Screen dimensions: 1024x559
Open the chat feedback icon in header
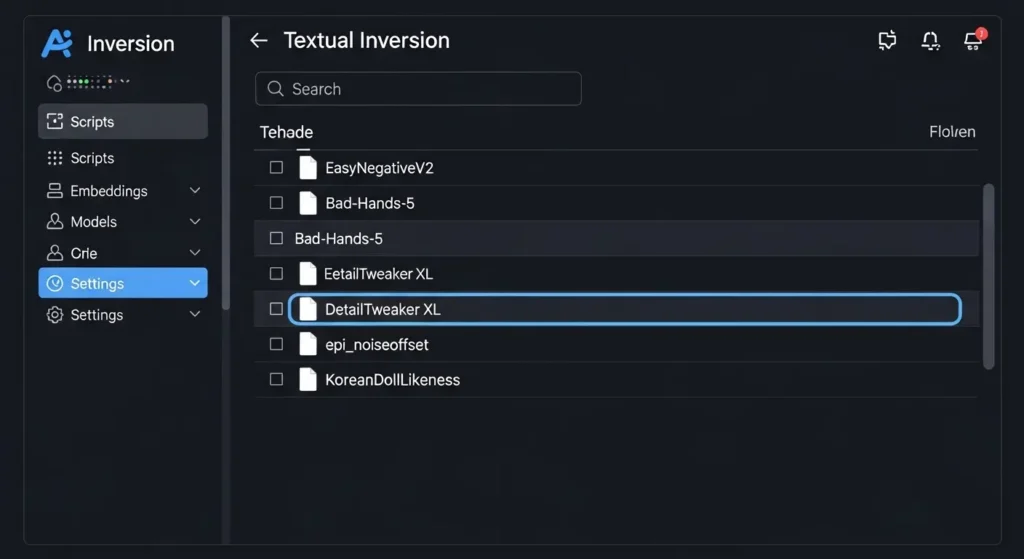887,41
